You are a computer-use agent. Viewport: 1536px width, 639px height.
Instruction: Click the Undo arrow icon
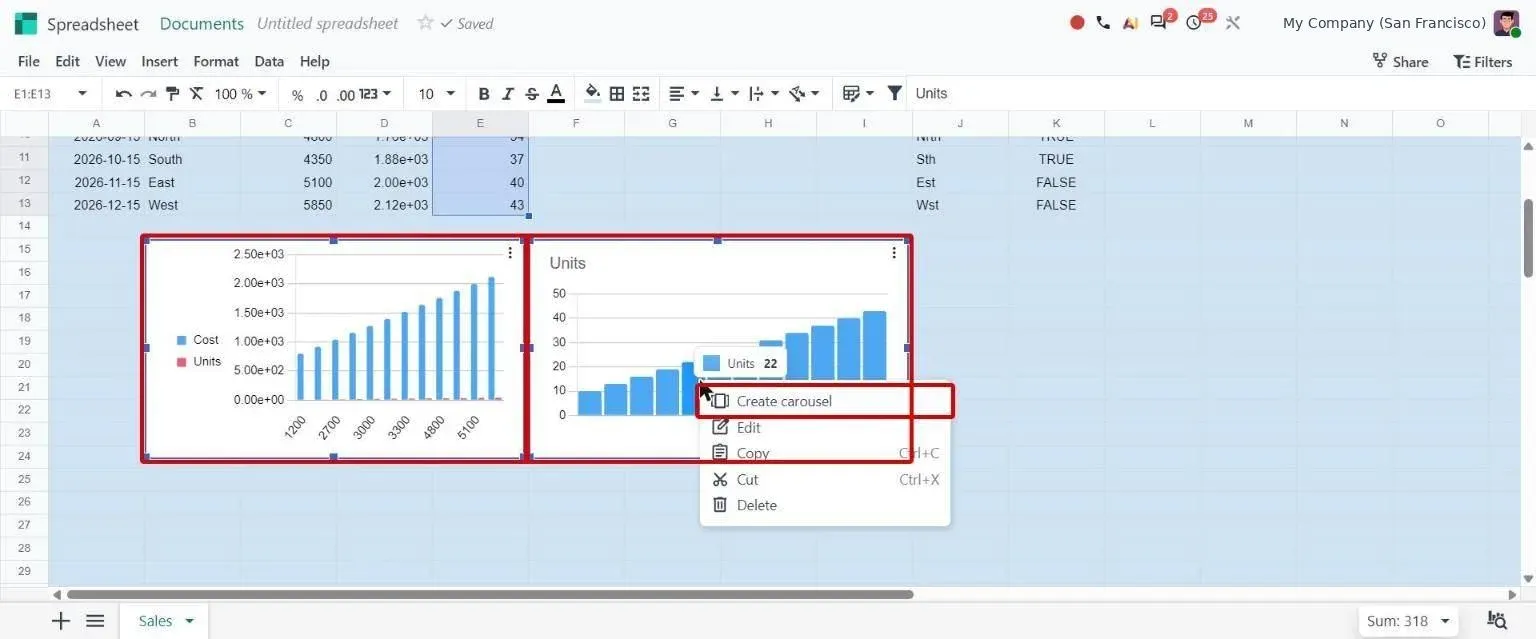coord(124,94)
